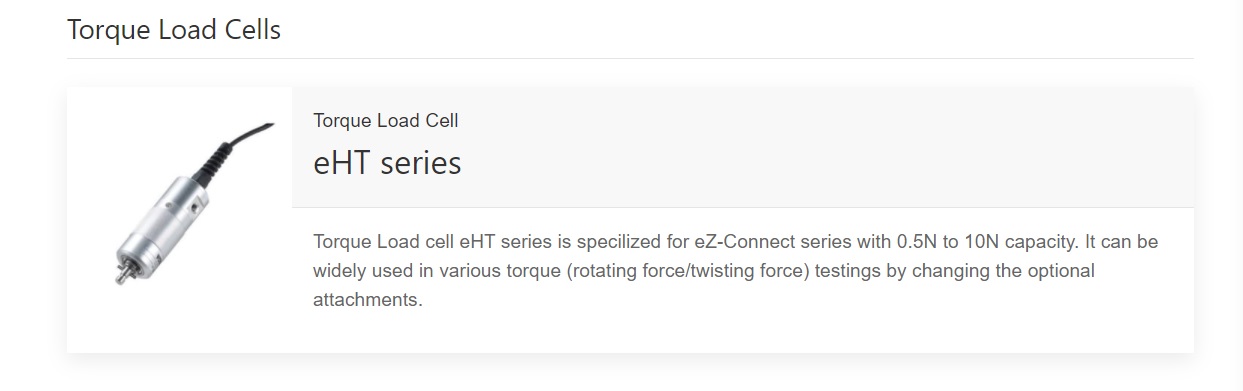Image resolution: width=1243 pixels, height=391 pixels.
Task: Click the Torque Load Cell category label
Action: 386,120
